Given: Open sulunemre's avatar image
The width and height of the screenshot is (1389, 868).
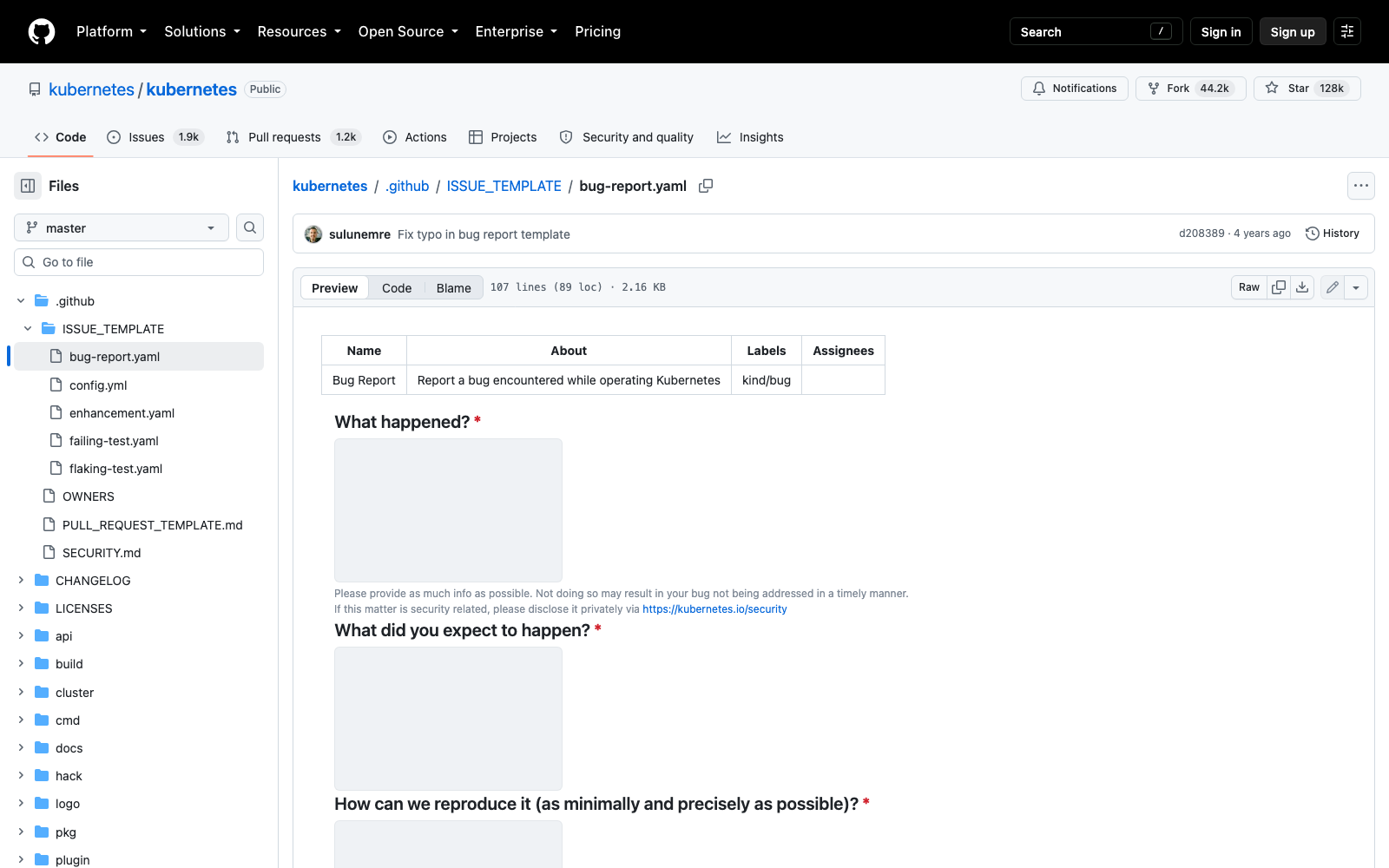Looking at the screenshot, I should pyautogui.click(x=313, y=234).
